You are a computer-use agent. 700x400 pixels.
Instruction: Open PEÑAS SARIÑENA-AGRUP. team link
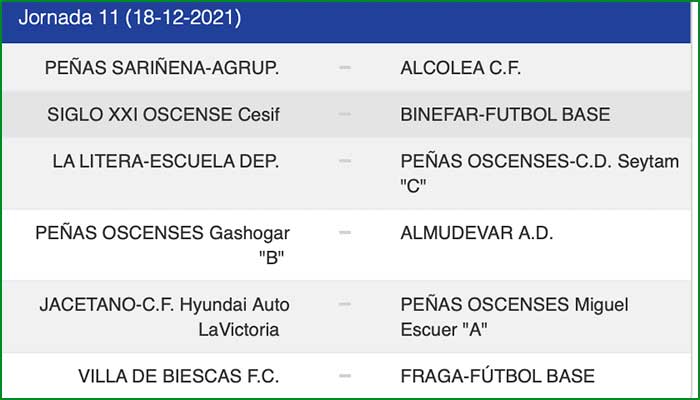click(162, 67)
